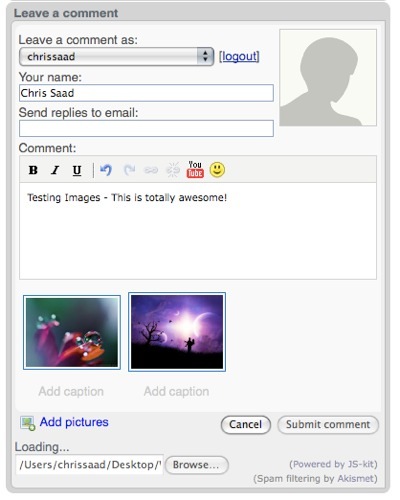The width and height of the screenshot is (400, 500).
Task: Click the undo arrow icon
Action: pos(106,170)
